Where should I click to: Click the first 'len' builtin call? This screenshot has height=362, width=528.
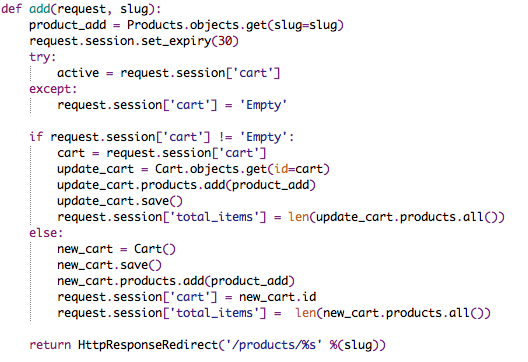[299, 217]
